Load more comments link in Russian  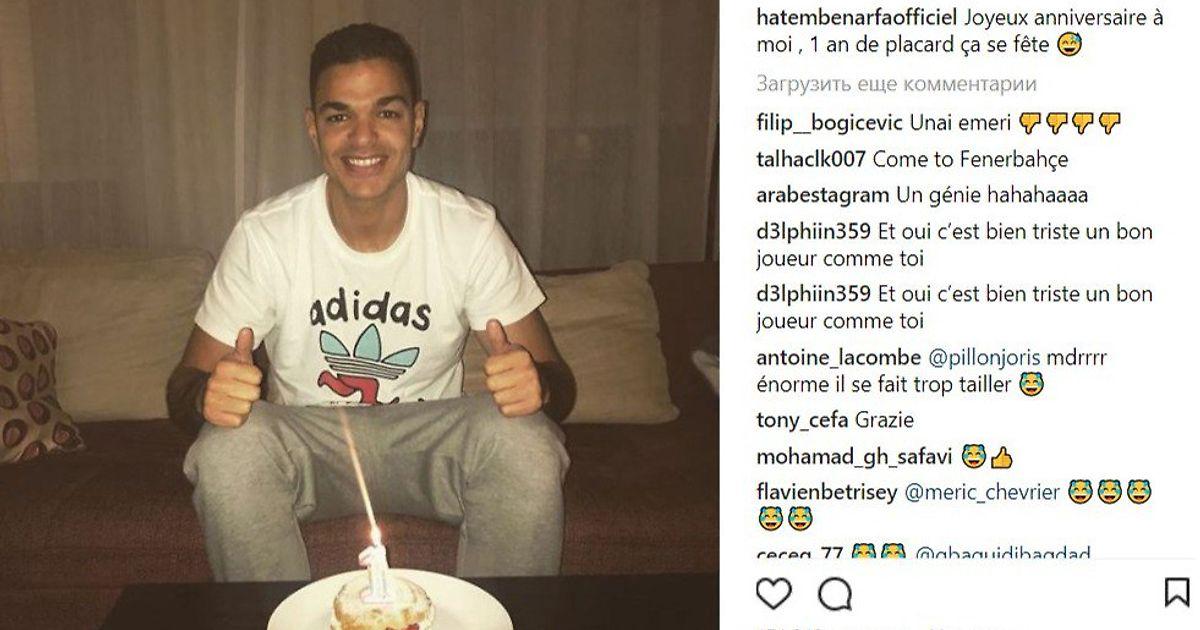[x=896, y=84]
